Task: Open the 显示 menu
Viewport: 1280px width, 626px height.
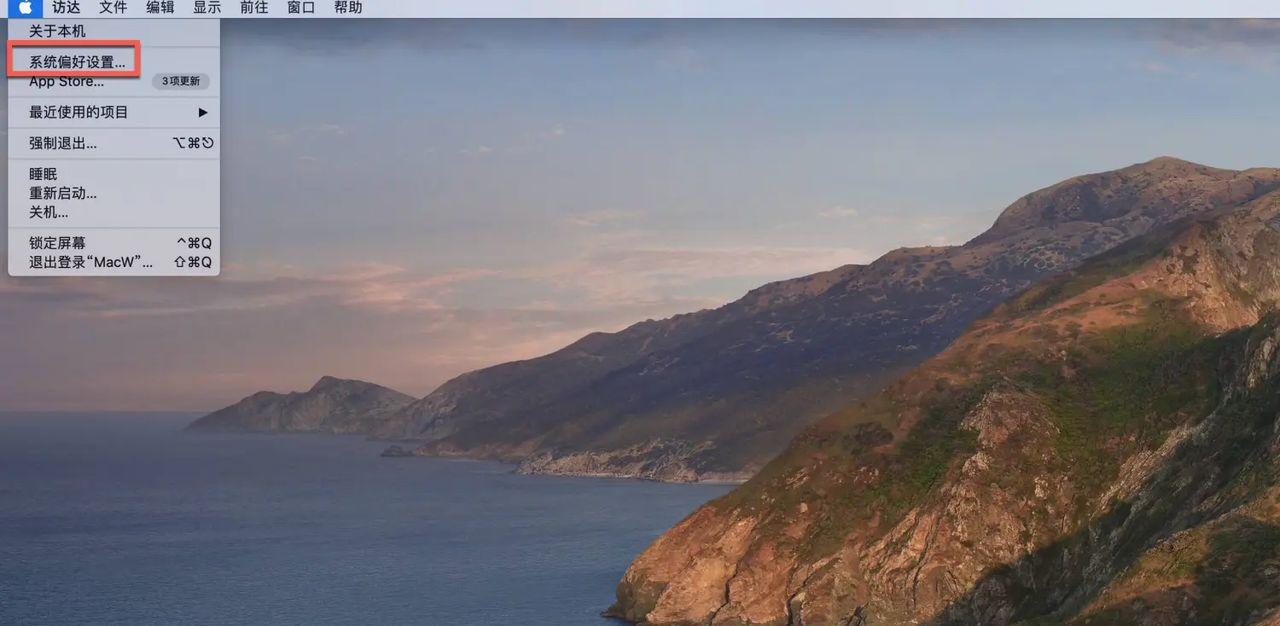Action: [x=207, y=8]
